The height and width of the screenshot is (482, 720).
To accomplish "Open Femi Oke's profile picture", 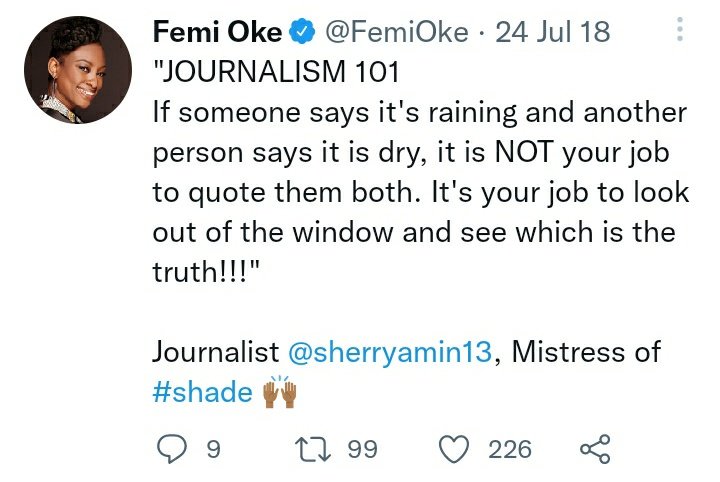I will tap(78, 70).
